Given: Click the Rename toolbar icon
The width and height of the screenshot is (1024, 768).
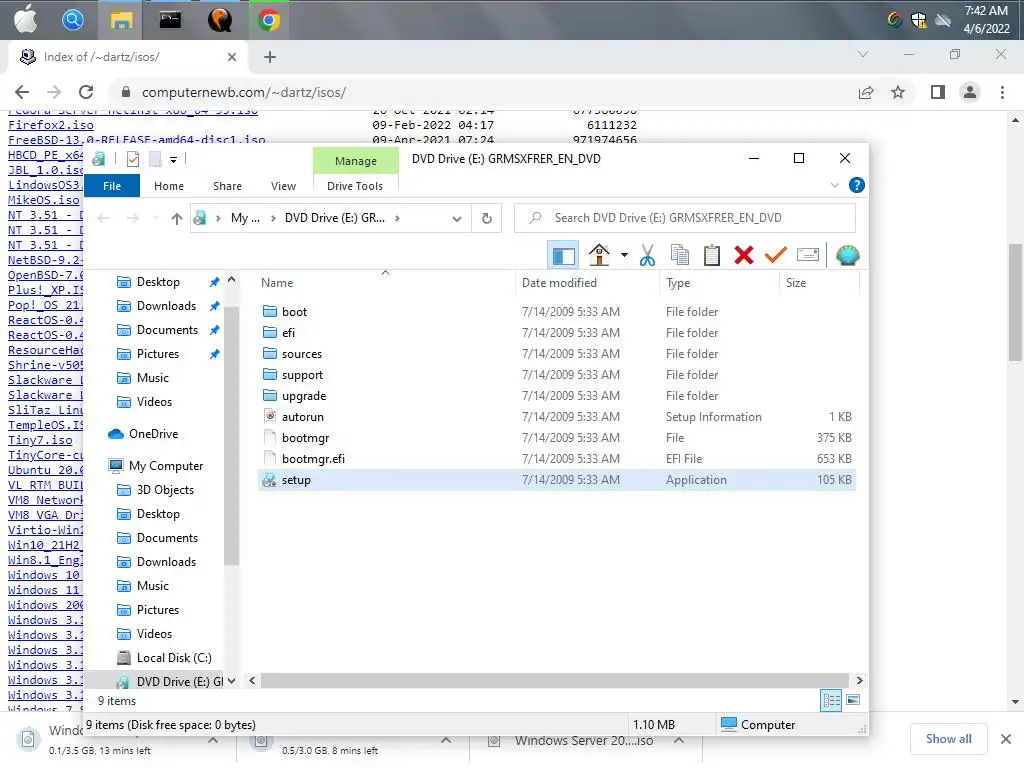Looking at the screenshot, I should click(x=808, y=255).
